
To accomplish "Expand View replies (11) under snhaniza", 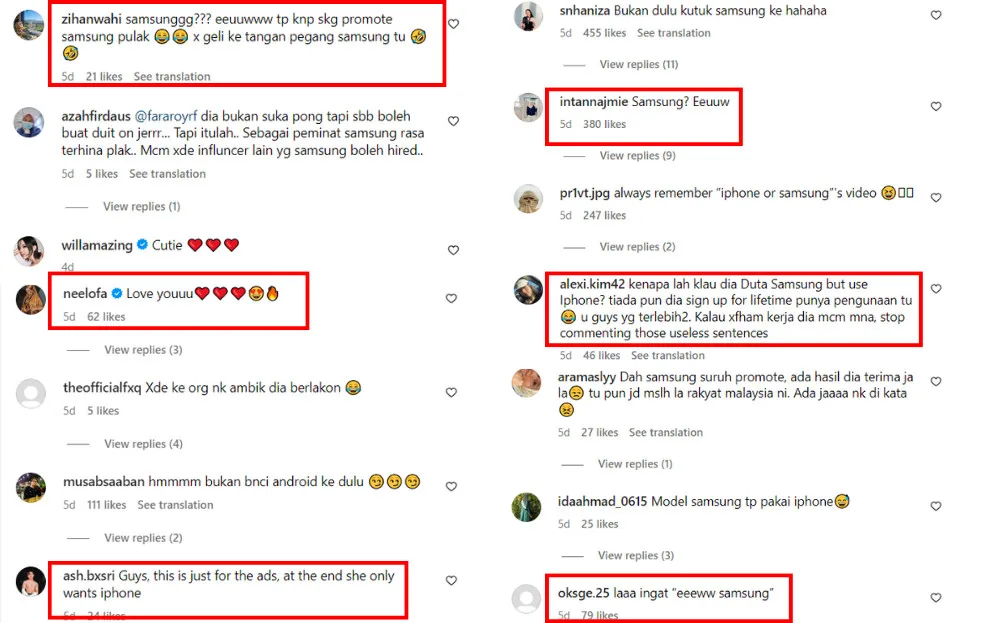I will pos(638,64).
